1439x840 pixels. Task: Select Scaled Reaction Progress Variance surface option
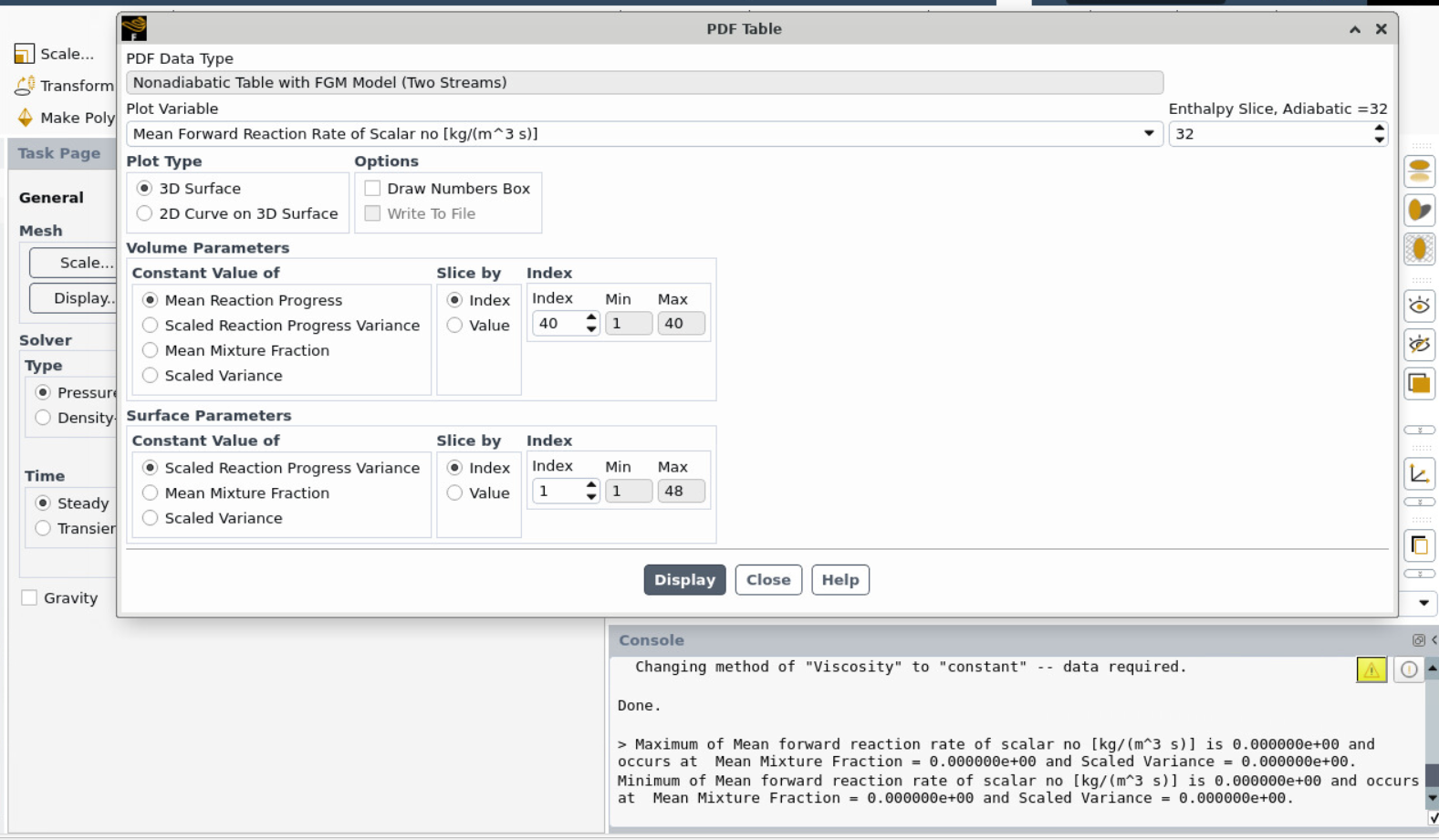click(150, 468)
